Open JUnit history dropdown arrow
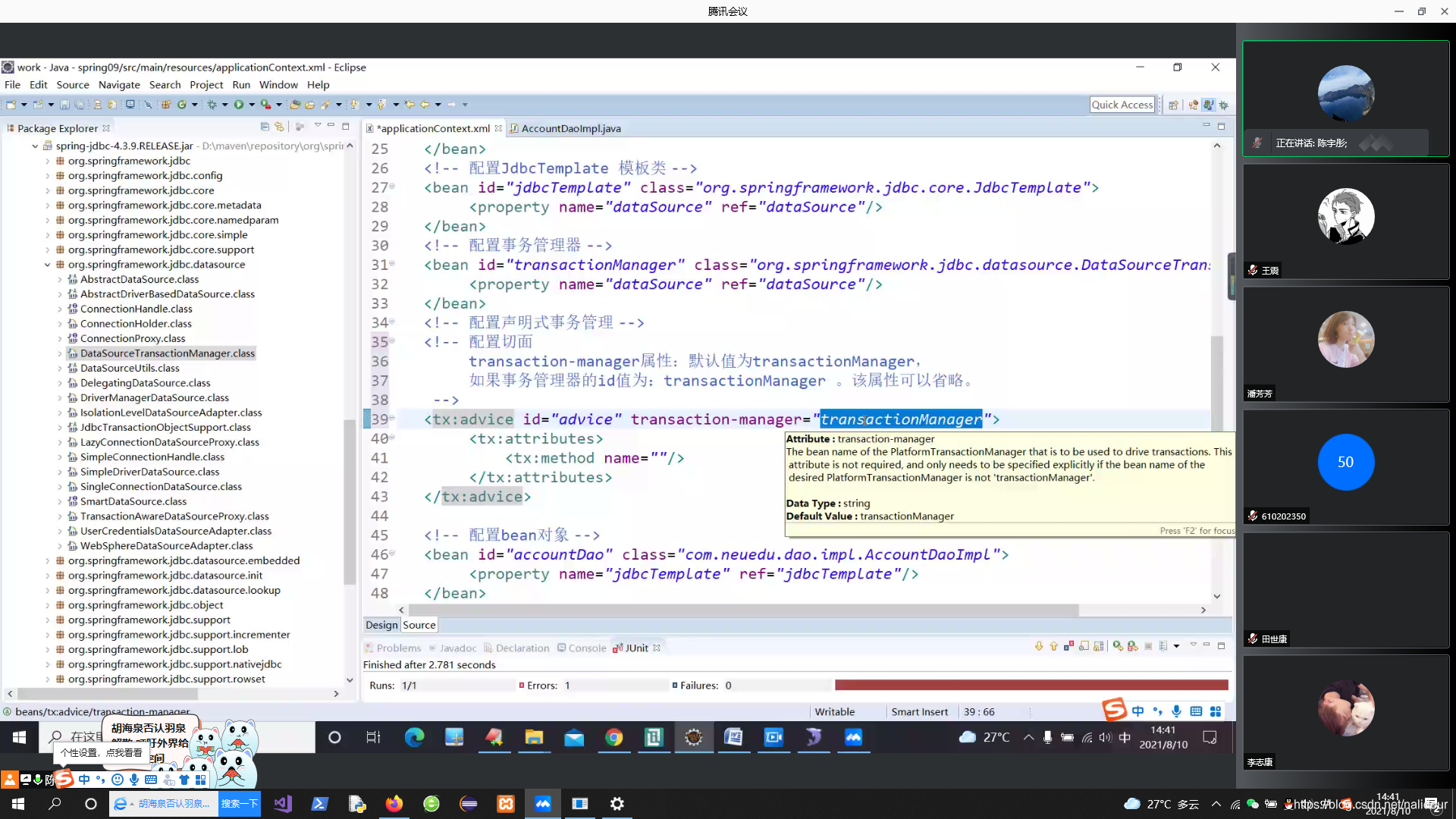Viewport: 1456px width, 819px height. tap(1176, 646)
